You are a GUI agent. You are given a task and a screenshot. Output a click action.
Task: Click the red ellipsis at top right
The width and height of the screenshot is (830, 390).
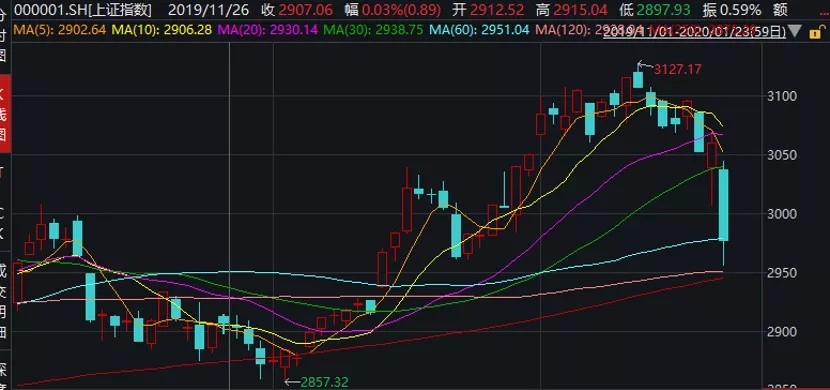point(823,10)
